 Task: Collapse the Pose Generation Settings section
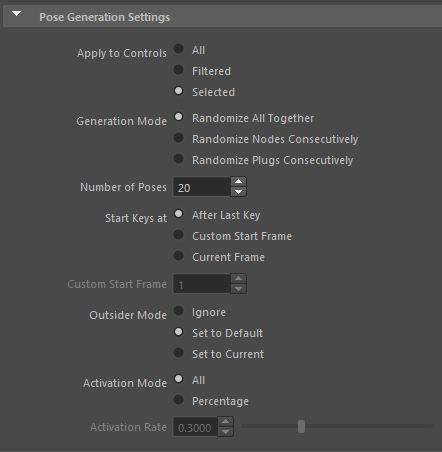pos(16,14)
